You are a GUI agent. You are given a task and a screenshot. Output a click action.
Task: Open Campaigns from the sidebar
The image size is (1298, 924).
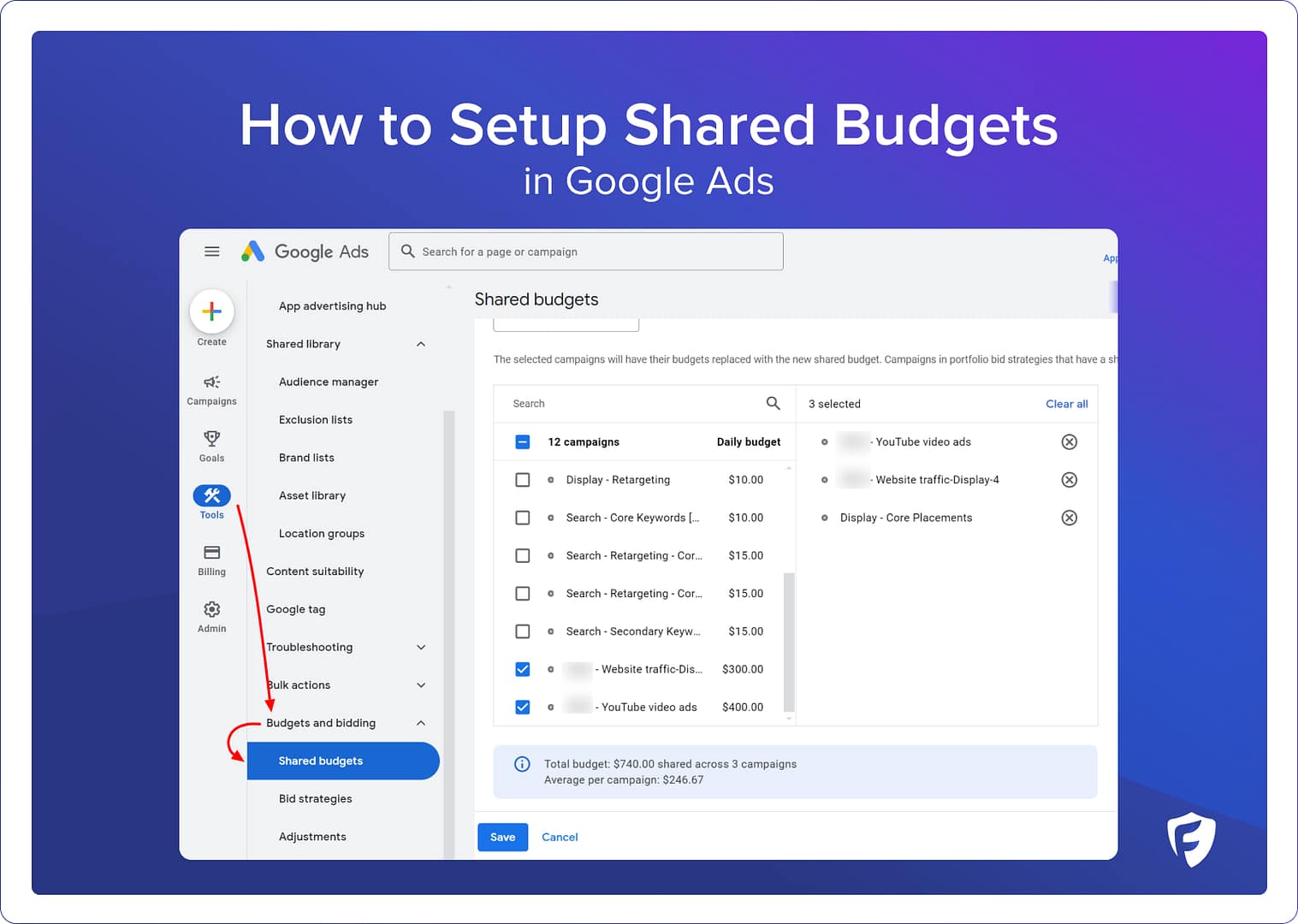click(211, 389)
